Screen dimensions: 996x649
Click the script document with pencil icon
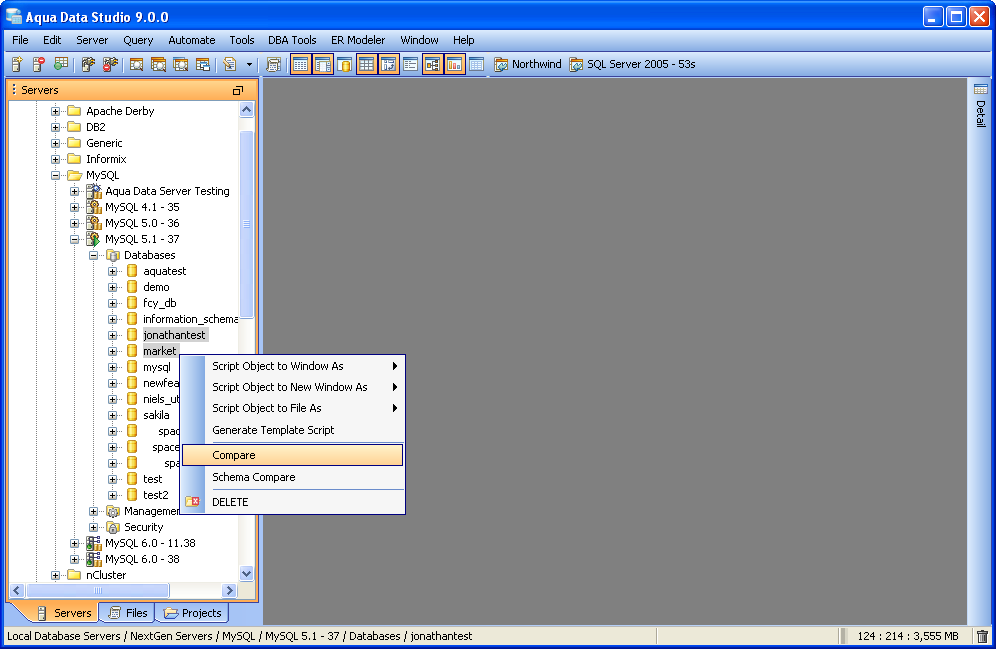(230, 64)
